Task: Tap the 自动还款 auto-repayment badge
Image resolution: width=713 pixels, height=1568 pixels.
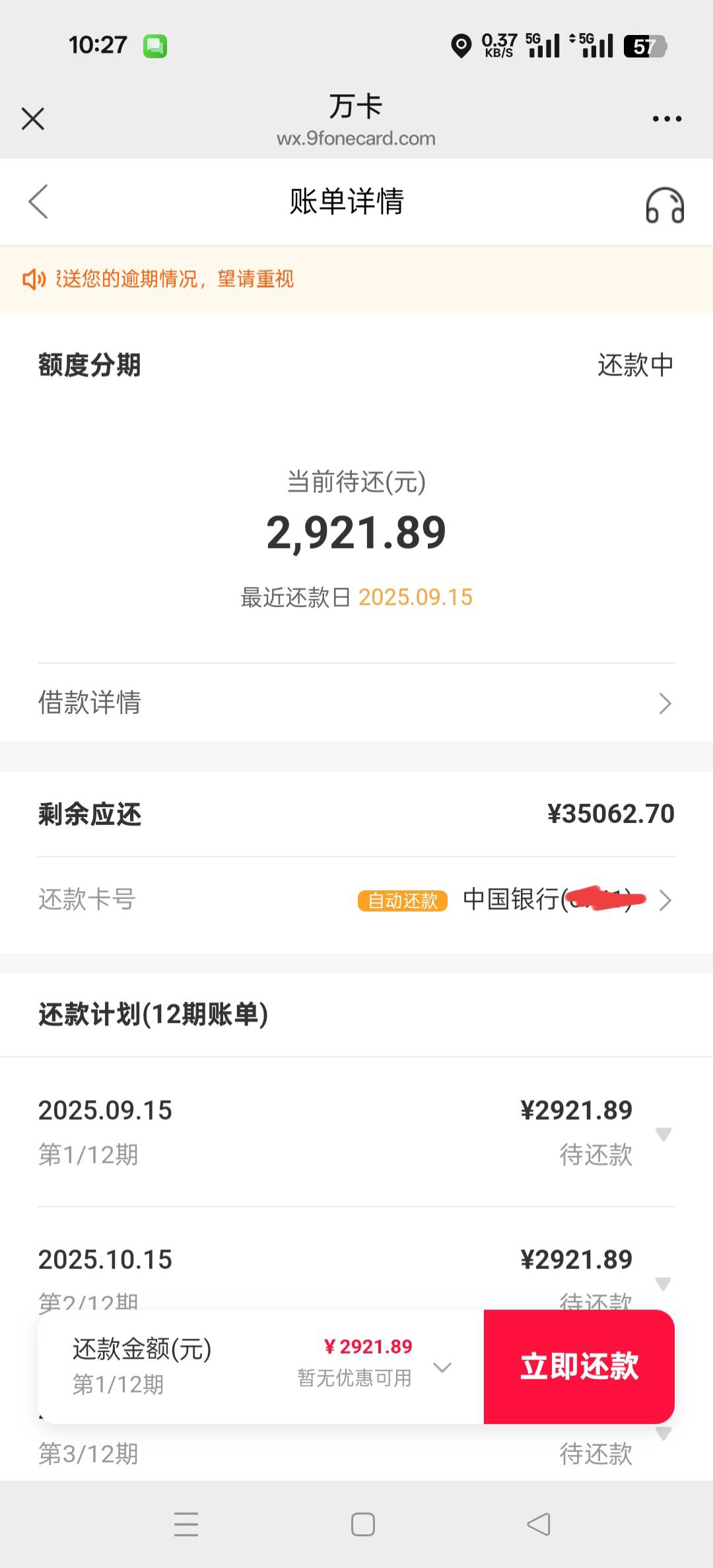Action: [x=403, y=900]
